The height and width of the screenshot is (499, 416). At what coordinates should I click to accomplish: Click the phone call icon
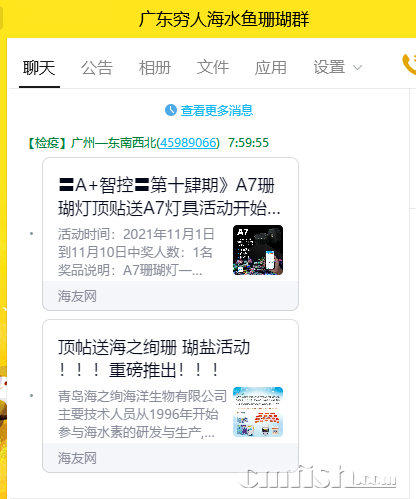(x=409, y=64)
